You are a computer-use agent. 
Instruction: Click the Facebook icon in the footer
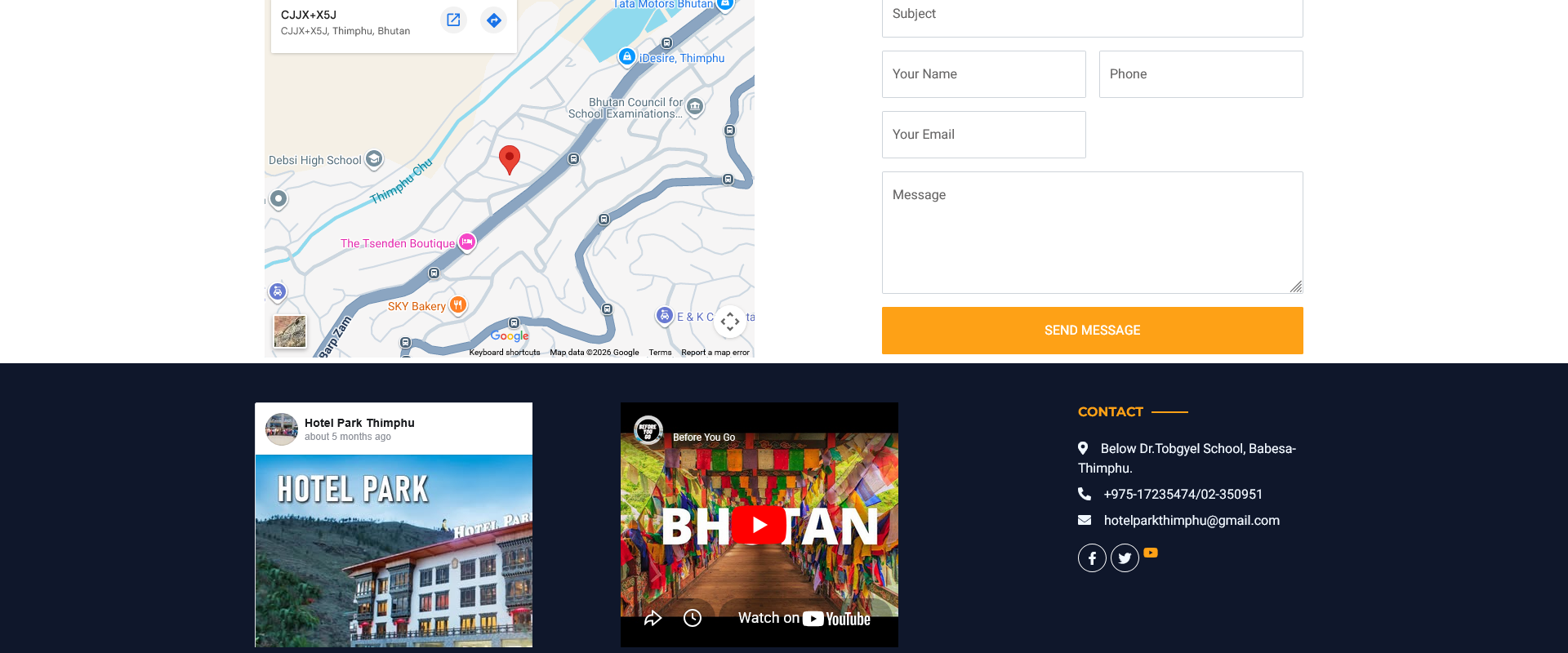pos(1092,558)
